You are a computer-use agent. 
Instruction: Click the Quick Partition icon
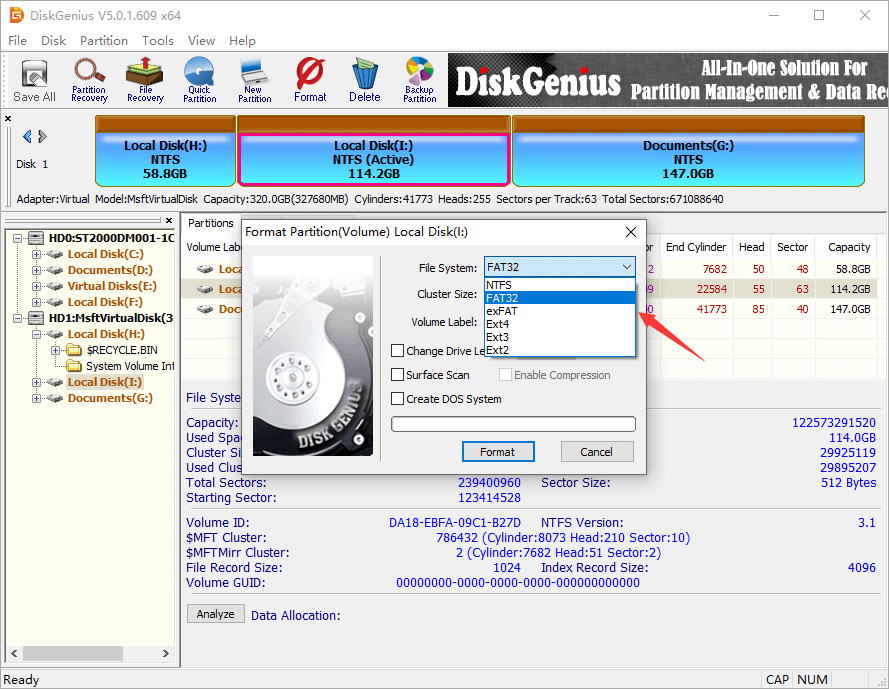(199, 81)
